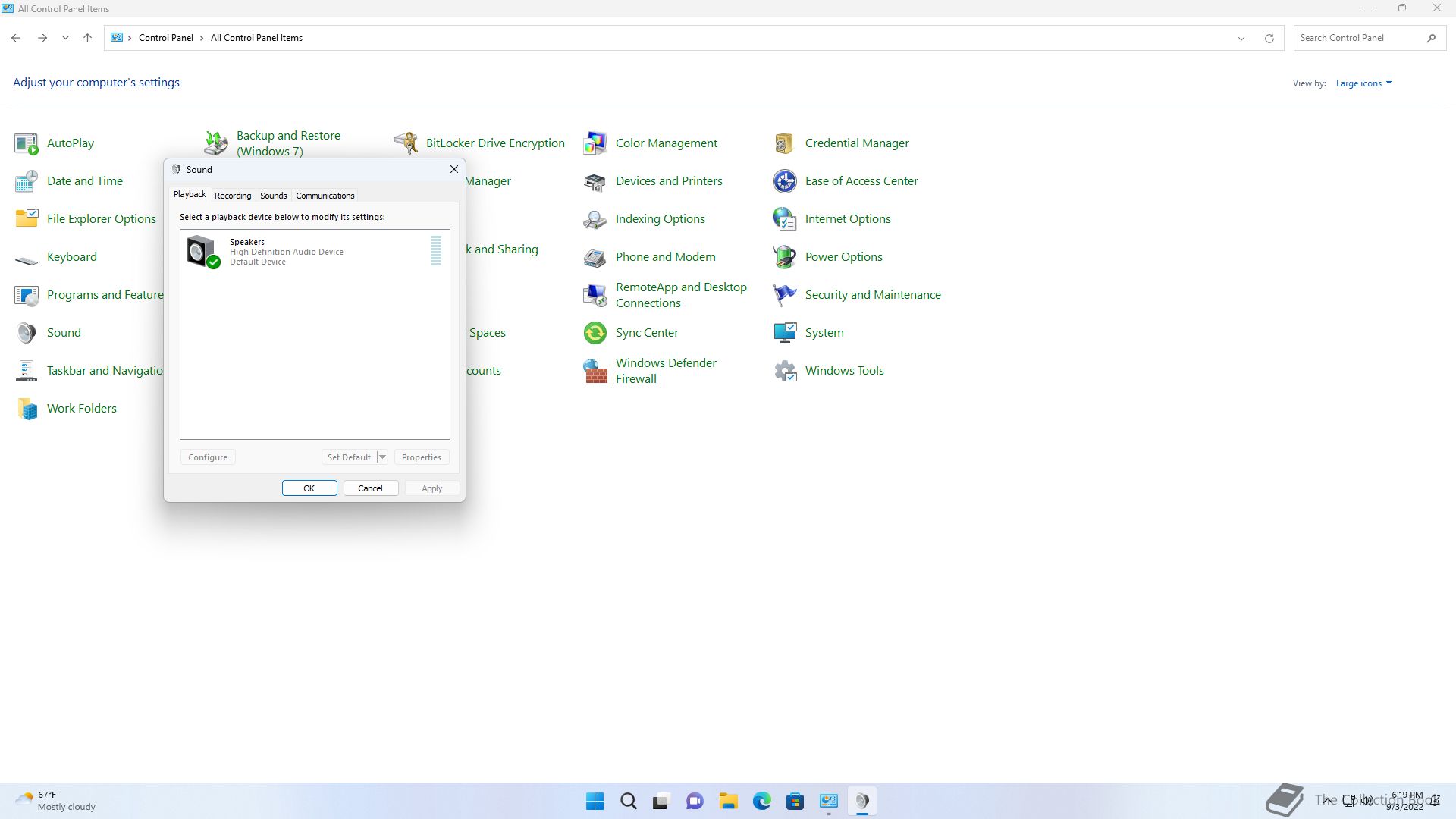Click the Properties button in Sound dialog

[422, 457]
